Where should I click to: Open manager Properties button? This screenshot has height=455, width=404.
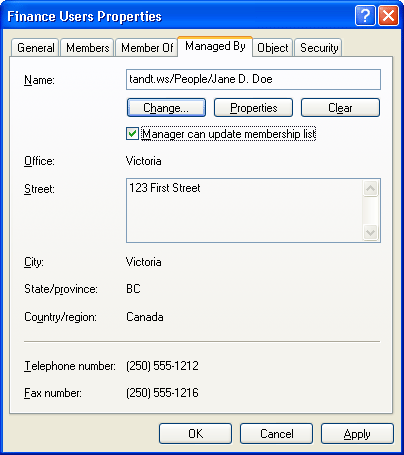coord(253,108)
